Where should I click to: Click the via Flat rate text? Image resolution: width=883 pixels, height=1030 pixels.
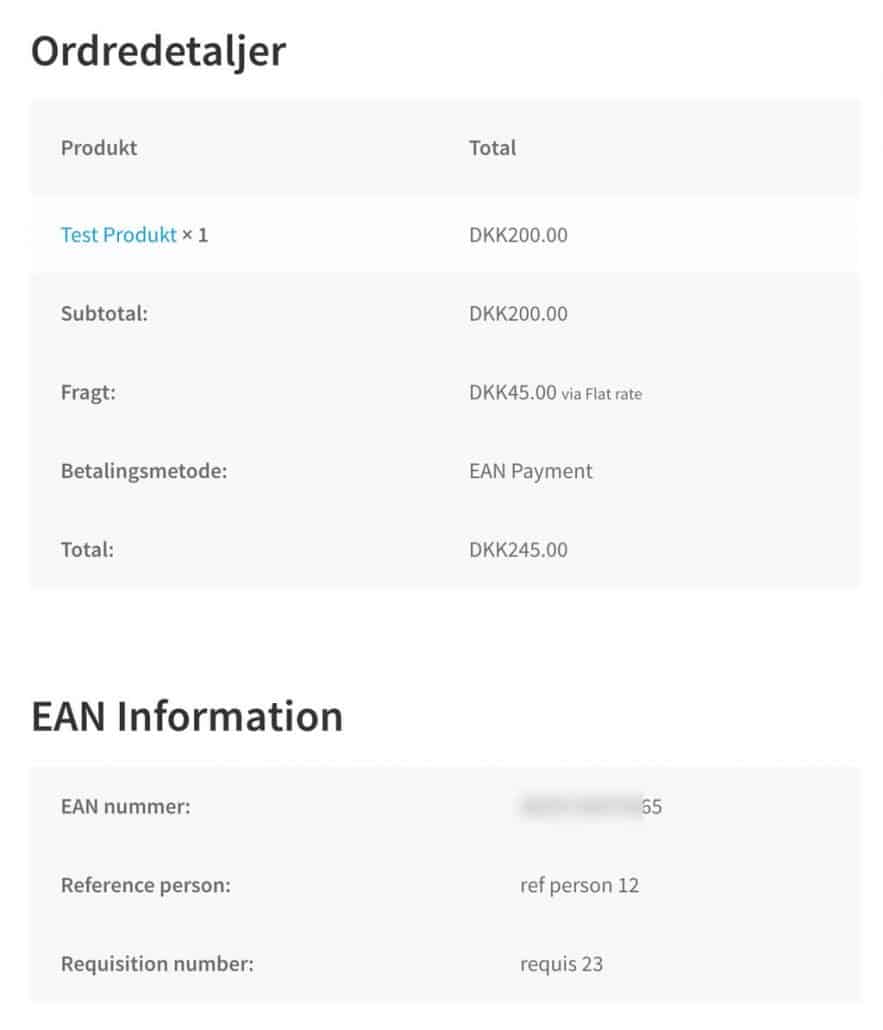pos(601,394)
